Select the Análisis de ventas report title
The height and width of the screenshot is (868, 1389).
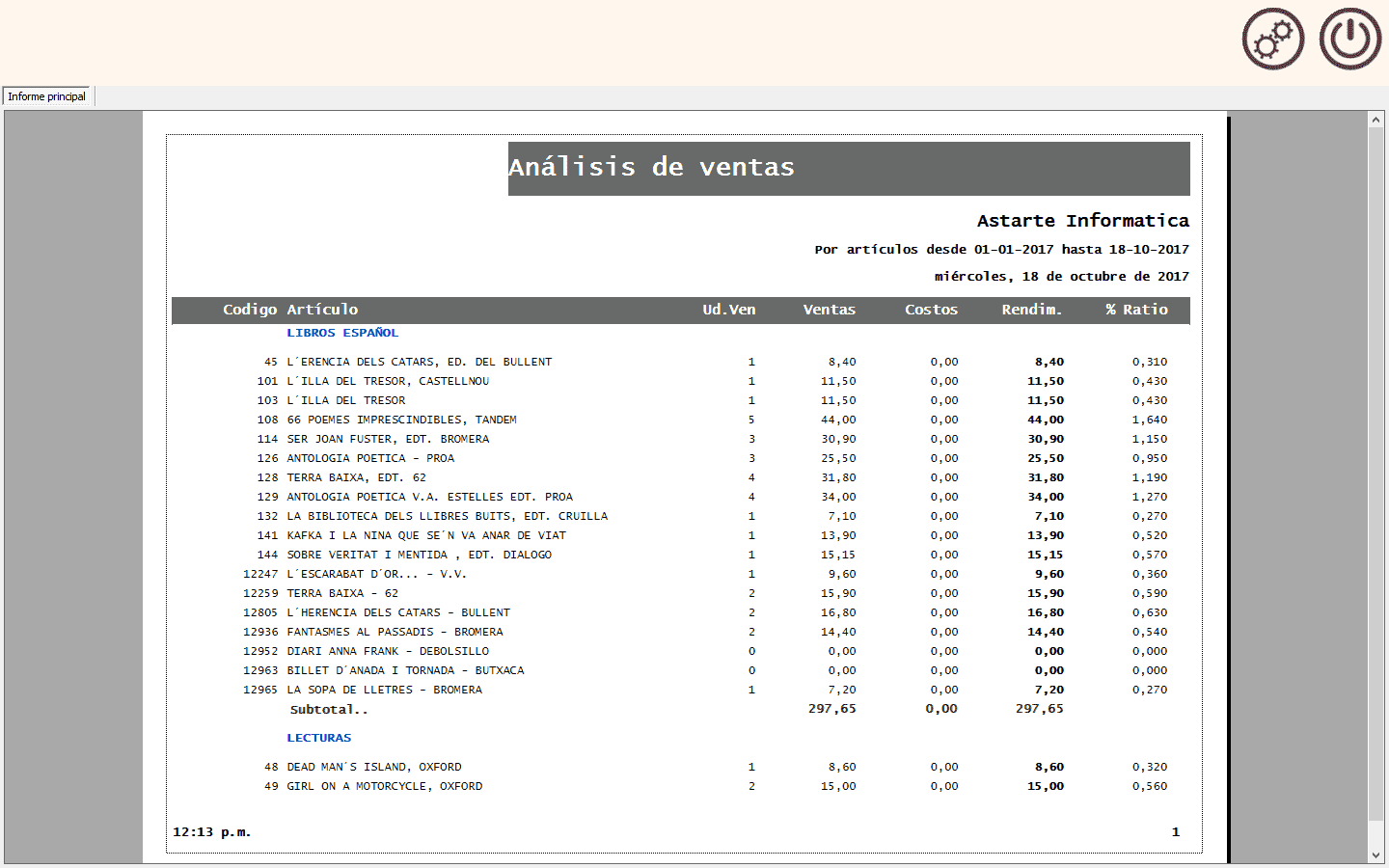(x=651, y=168)
